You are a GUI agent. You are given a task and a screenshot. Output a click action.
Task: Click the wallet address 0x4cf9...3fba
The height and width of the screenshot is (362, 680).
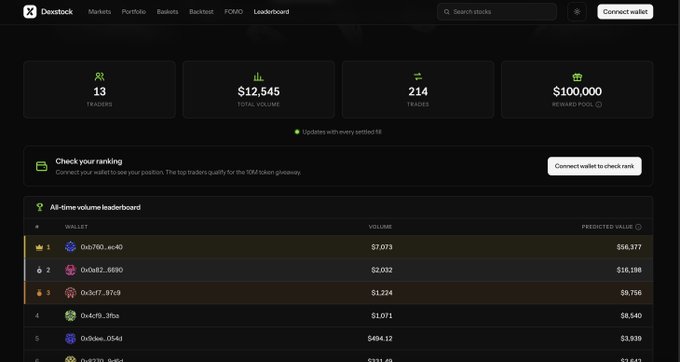pos(100,316)
